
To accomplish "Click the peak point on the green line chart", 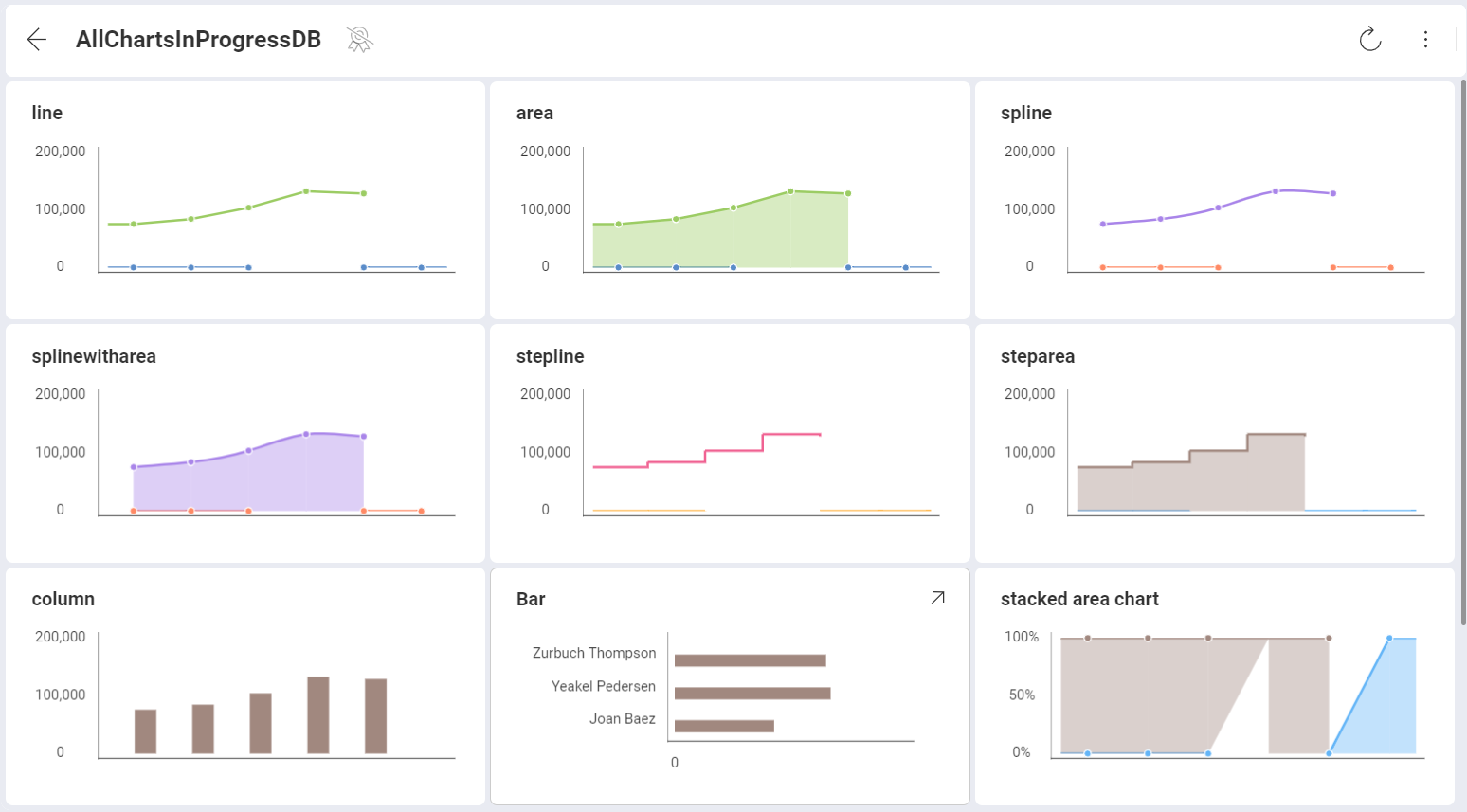I will (306, 191).
